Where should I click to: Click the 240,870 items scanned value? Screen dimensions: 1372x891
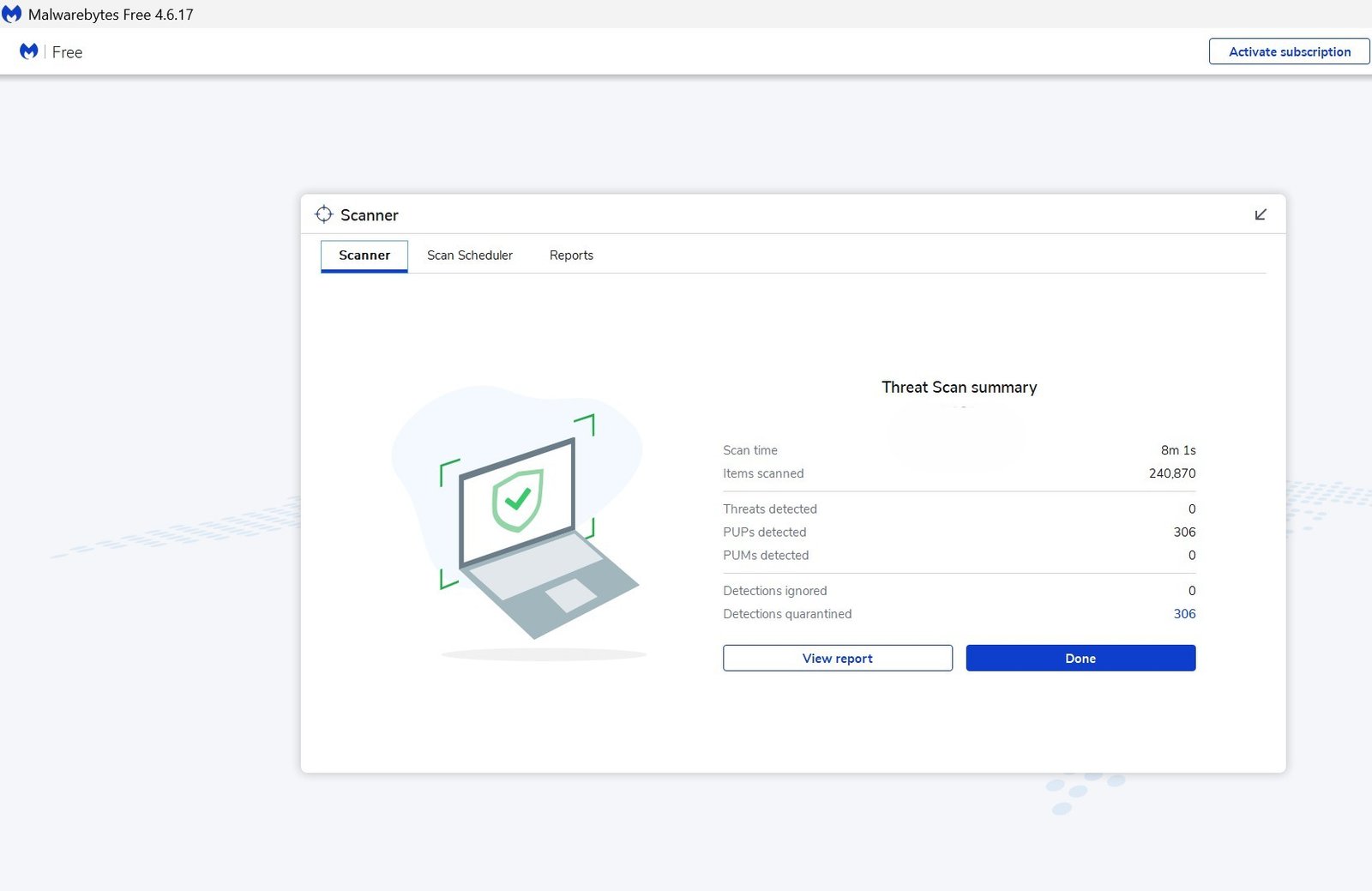pyautogui.click(x=1172, y=473)
